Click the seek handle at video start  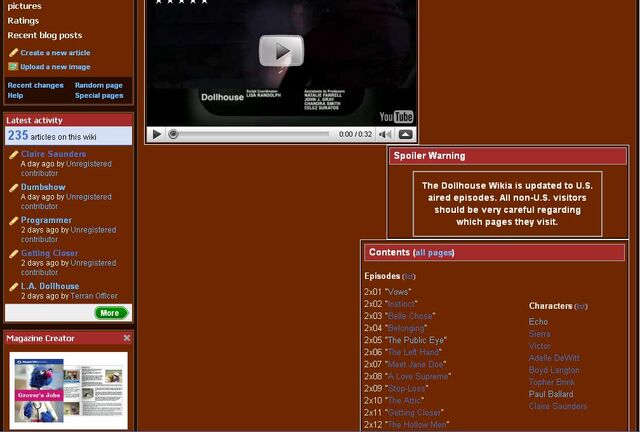[x=173, y=134]
